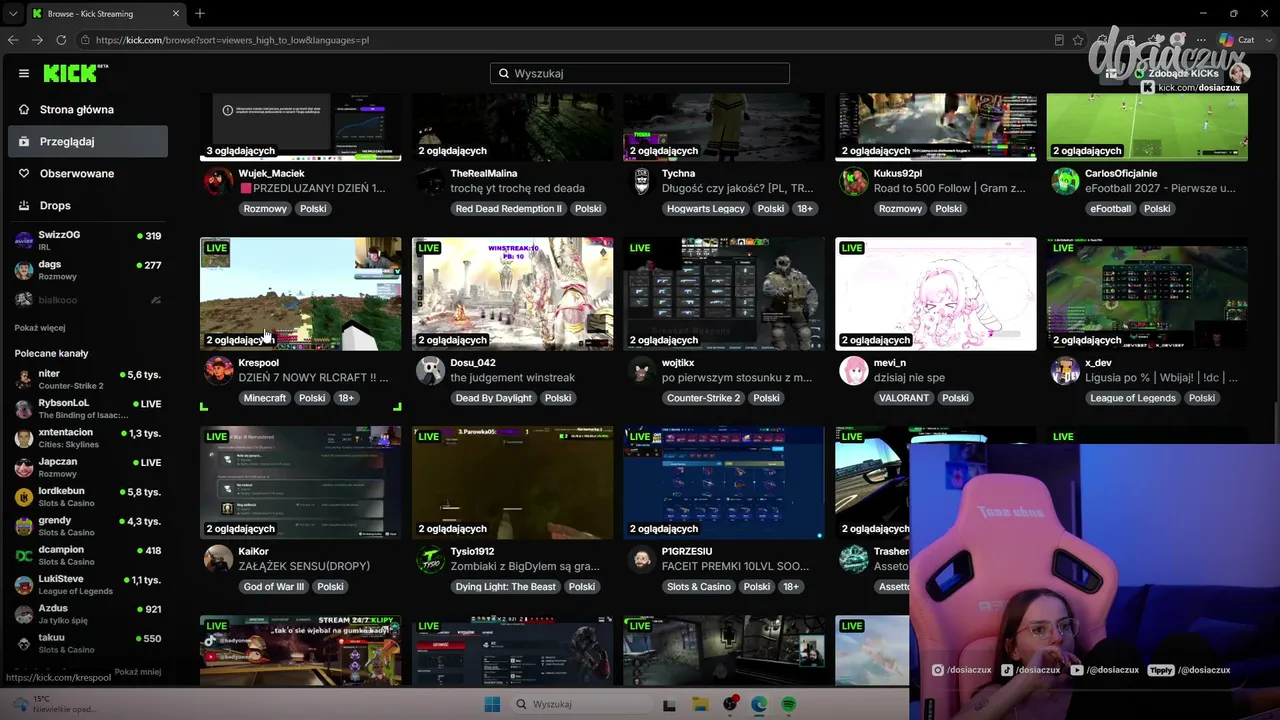This screenshot has height=720, width=1280.
Task: Open stream title 'ZAŁĄŻEK SENSU(DROPY)'
Action: pos(305,567)
